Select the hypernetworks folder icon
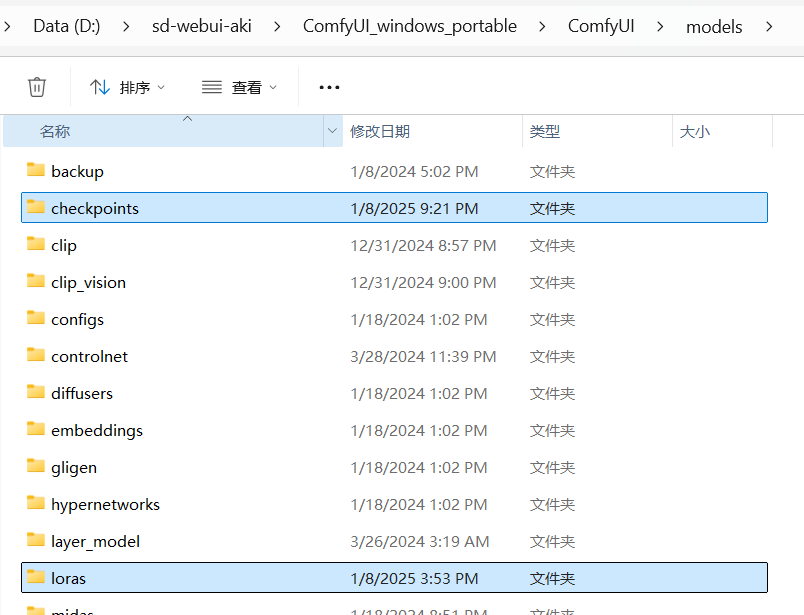The image size is (804, 615). (x=36, y=503)
